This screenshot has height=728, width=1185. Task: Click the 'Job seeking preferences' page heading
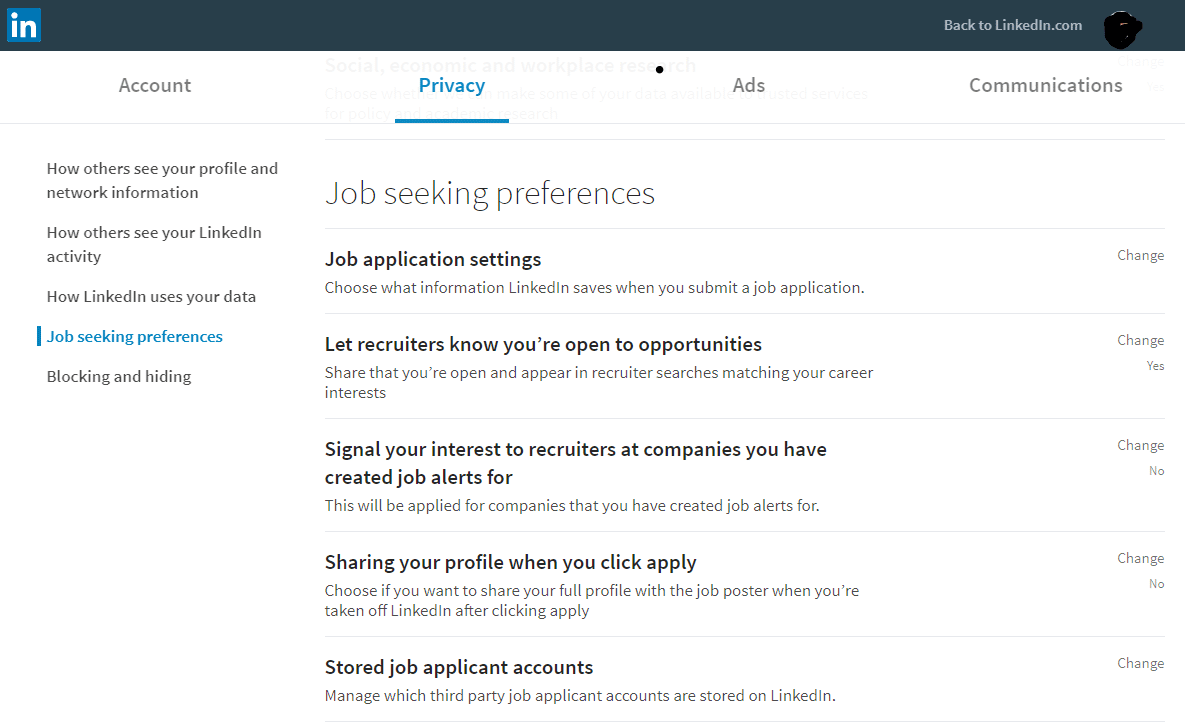coord(490,194)
